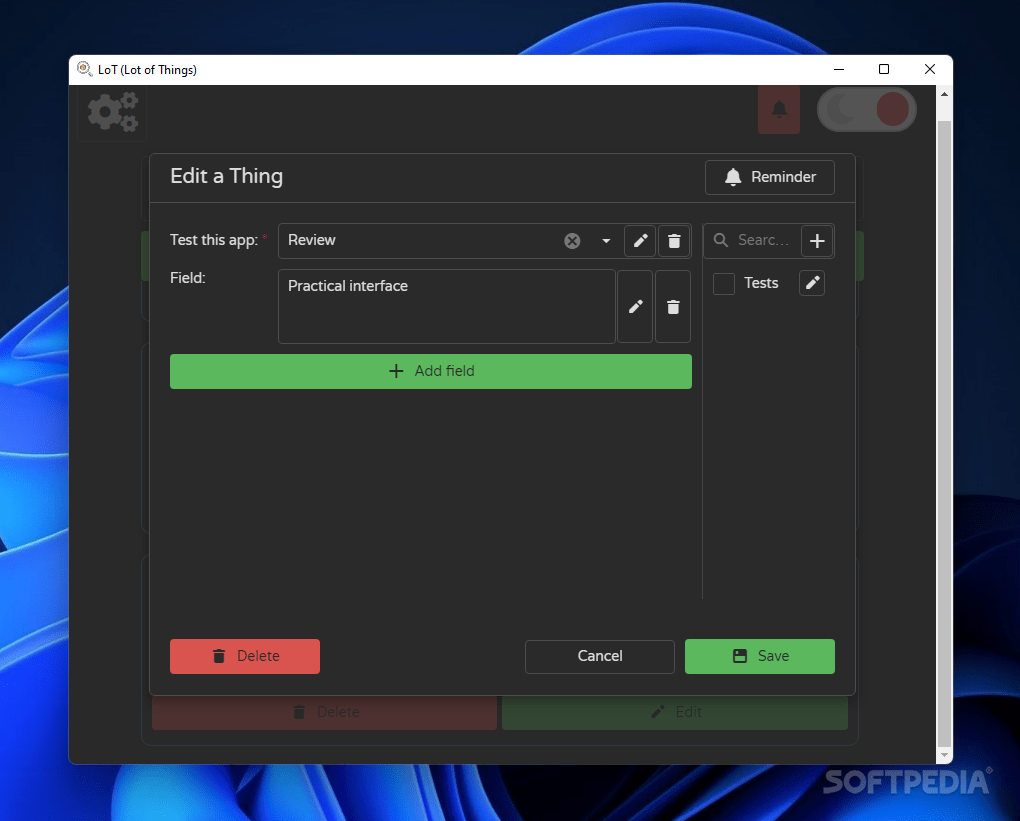1020x821 pixels.
Task: Save the edited thing
Action: click(760, 656)
